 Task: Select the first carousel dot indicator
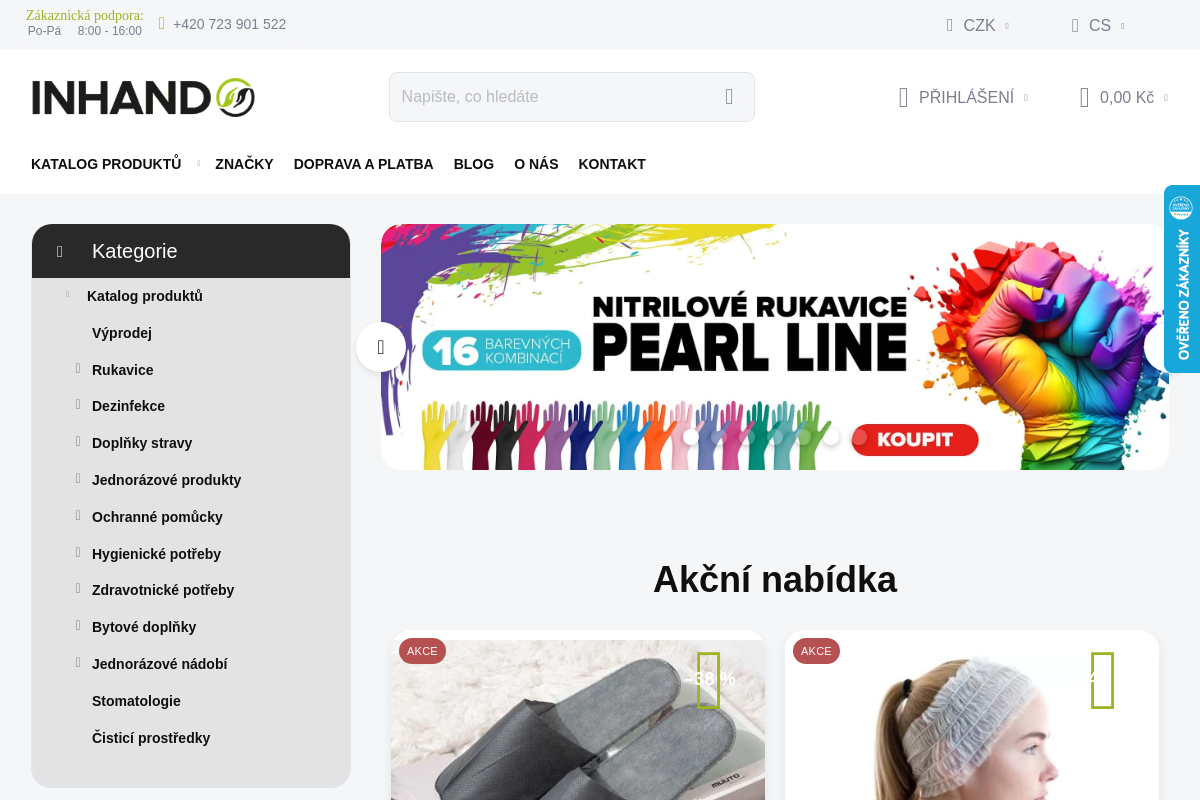coord(691,437)
